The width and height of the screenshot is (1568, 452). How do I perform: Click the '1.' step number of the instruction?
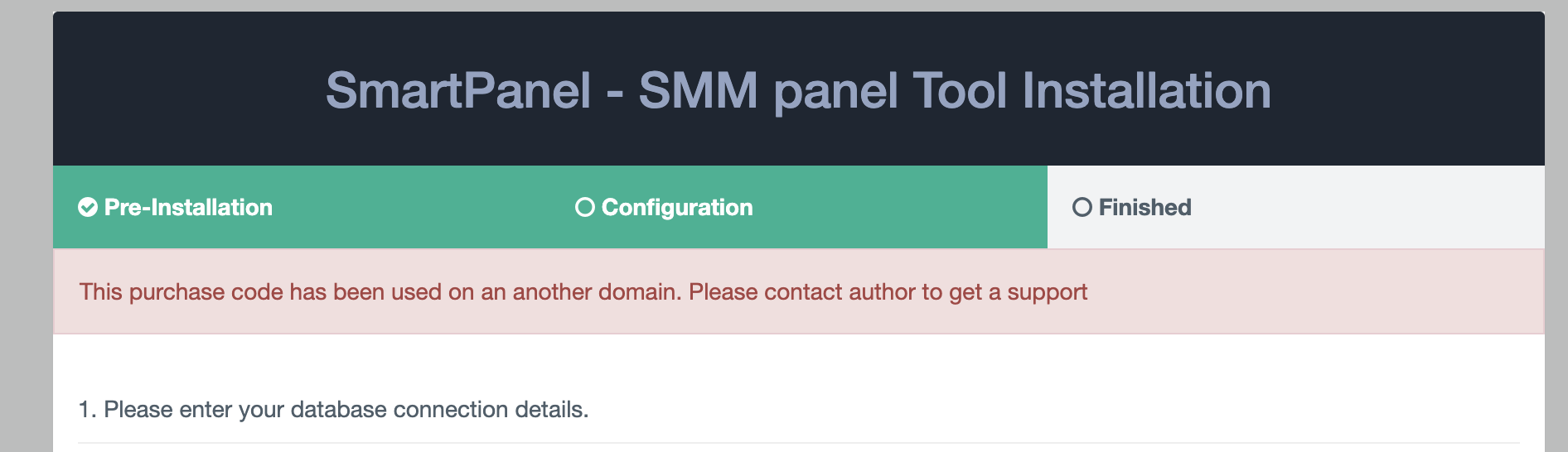tap(87, 410)
